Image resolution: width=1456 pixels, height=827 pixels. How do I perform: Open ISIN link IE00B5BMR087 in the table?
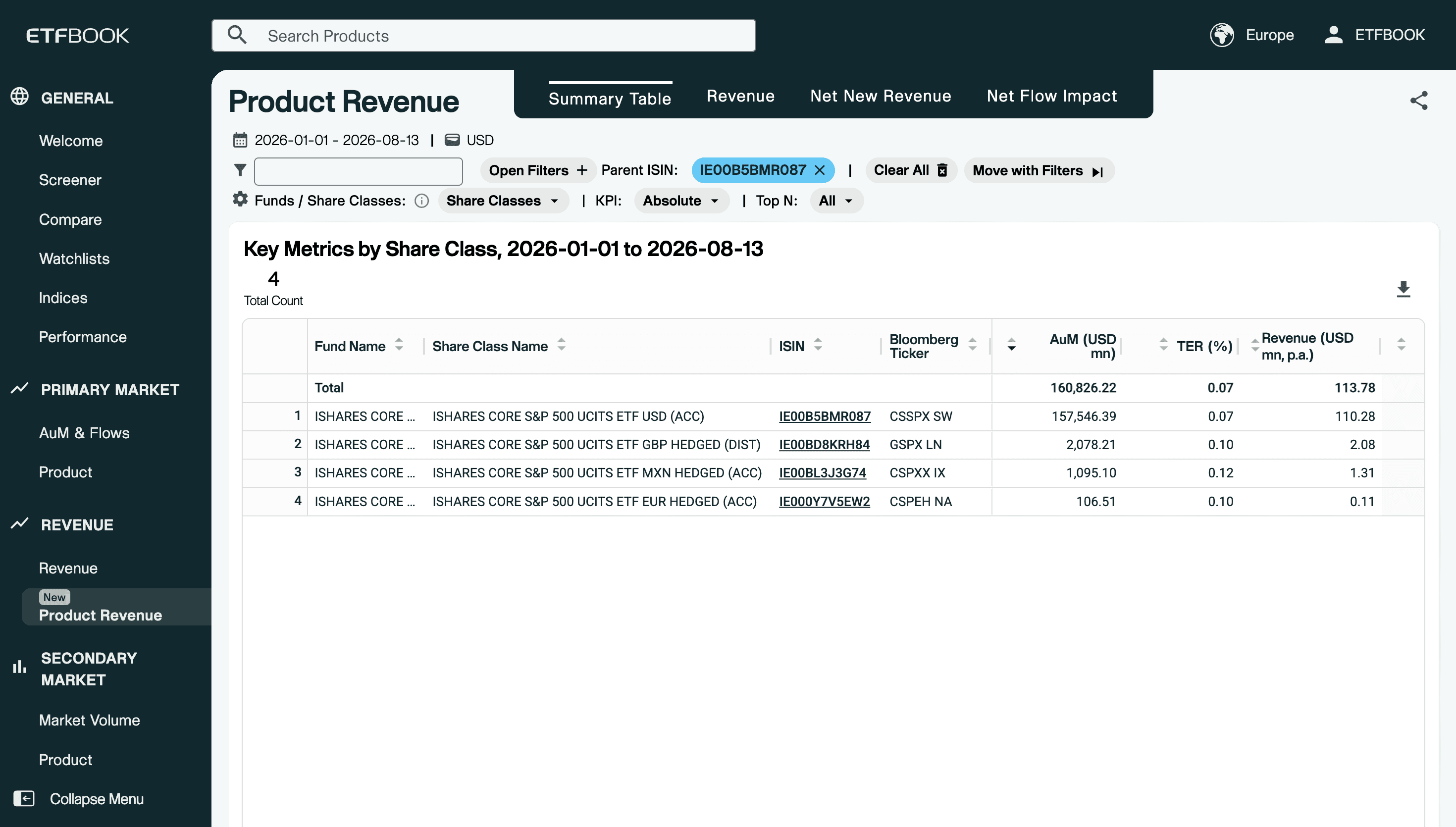click(825, 416)
